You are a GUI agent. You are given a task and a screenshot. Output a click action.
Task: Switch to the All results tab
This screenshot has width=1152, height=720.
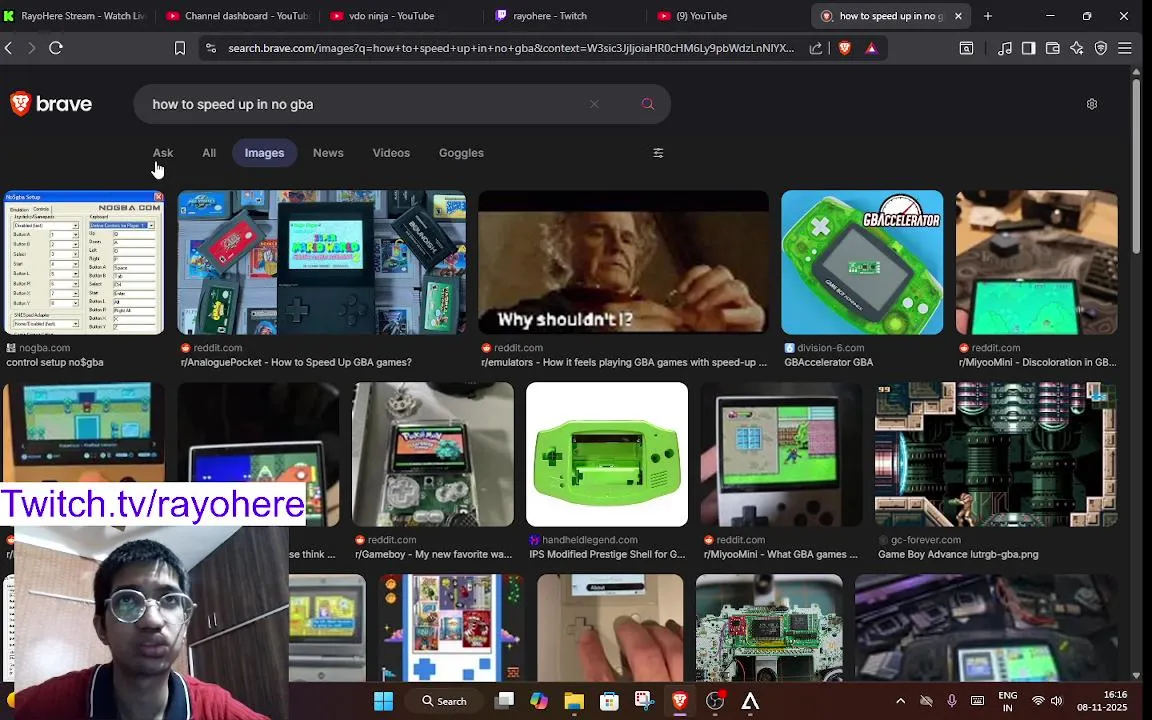coord(209,153)
